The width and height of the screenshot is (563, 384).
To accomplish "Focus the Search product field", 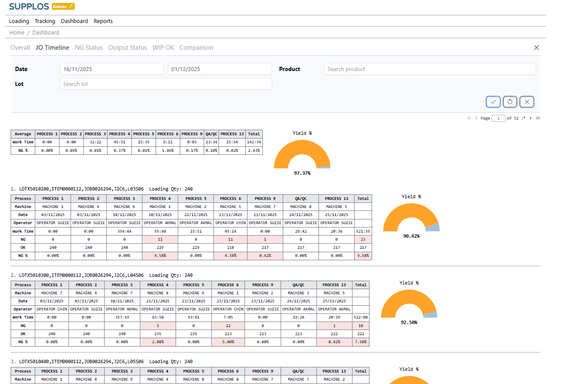I will pos(430,69).
